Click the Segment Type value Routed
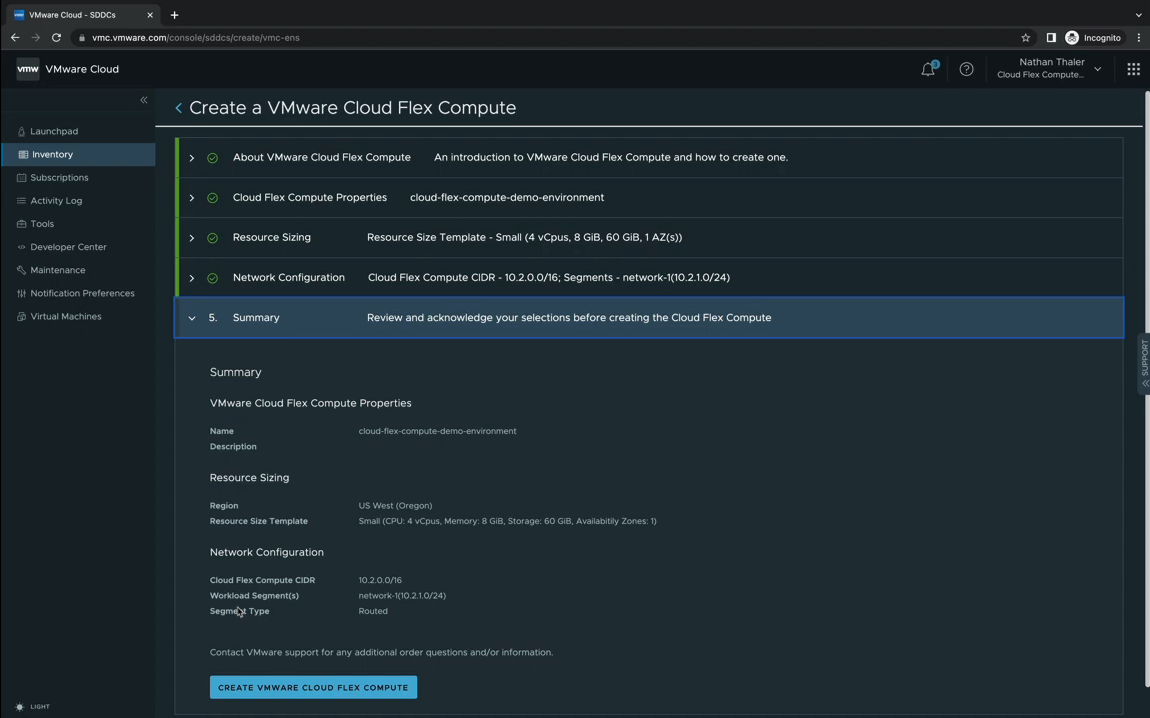 coord(373,611)
